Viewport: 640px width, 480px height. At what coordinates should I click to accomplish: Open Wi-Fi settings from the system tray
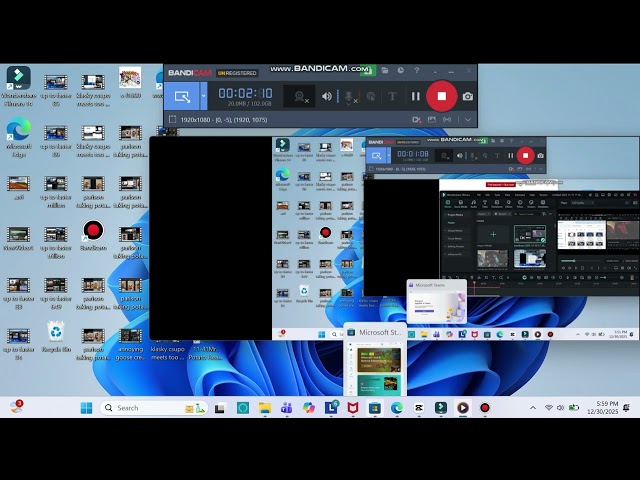(x=549, y=408)
